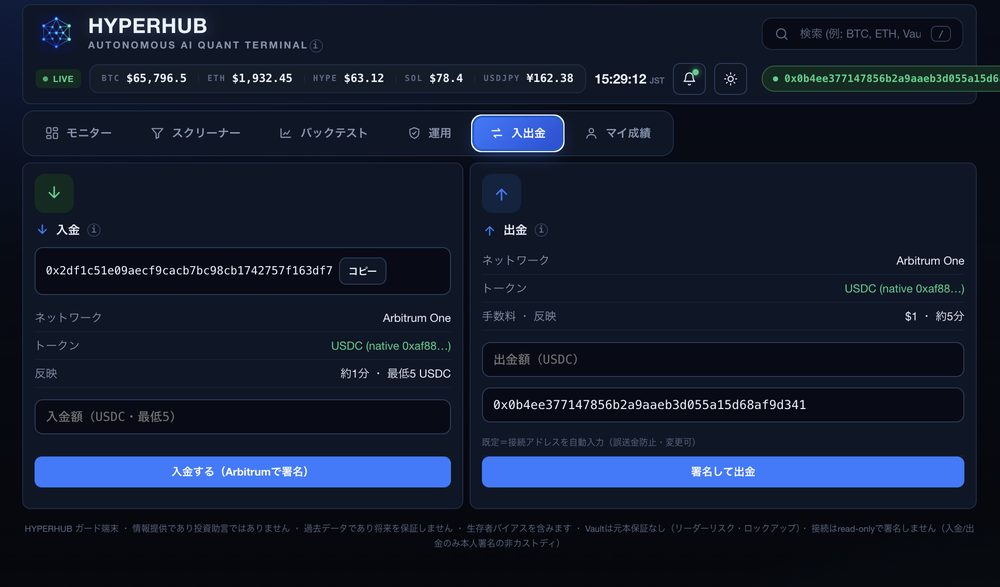Image resolution: width=1000 pixels, height=587 pixels.
Task: Click the small arrow beside 出金 heading
Action: [489, 230]
